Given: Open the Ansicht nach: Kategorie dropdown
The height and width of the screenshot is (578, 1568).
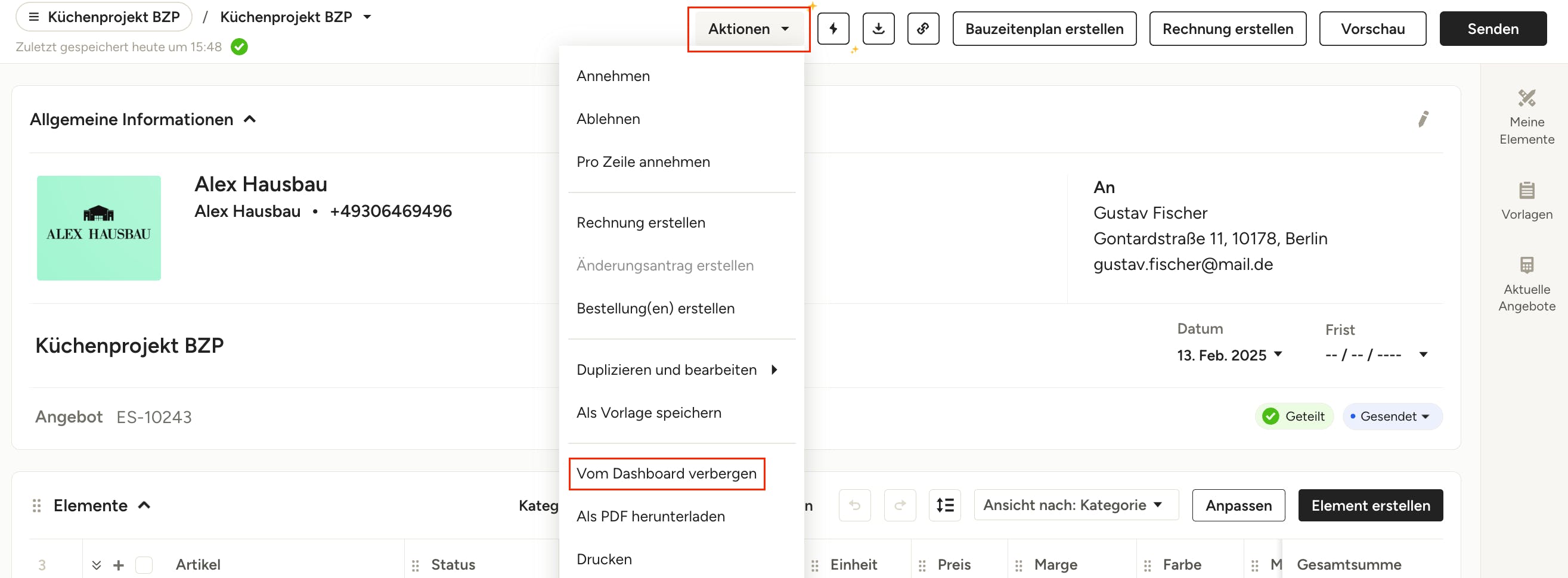Looking at the screenshot, I should [x=1076, y=505].
